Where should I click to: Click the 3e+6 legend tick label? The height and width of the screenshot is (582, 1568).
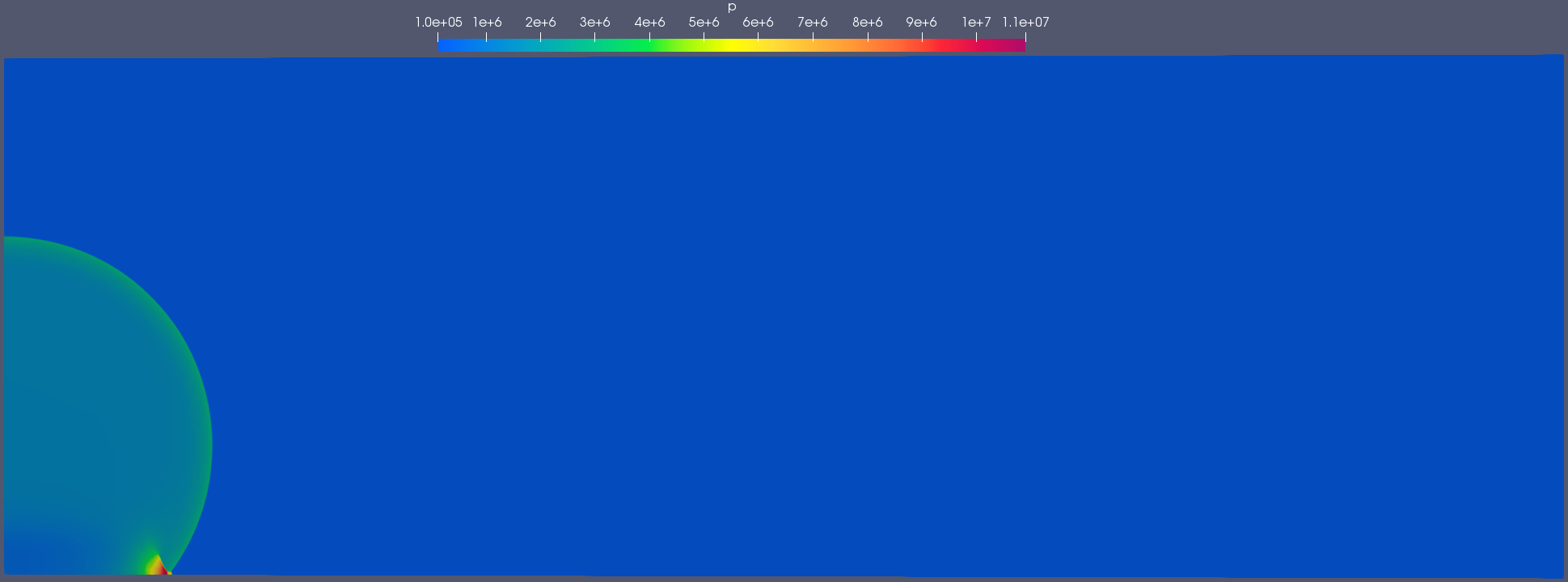point(594,23)
